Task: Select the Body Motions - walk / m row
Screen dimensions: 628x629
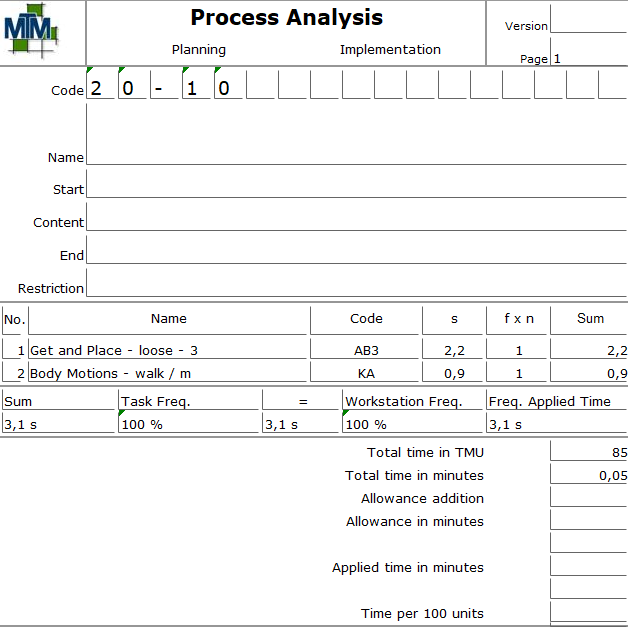Action: 168,374
